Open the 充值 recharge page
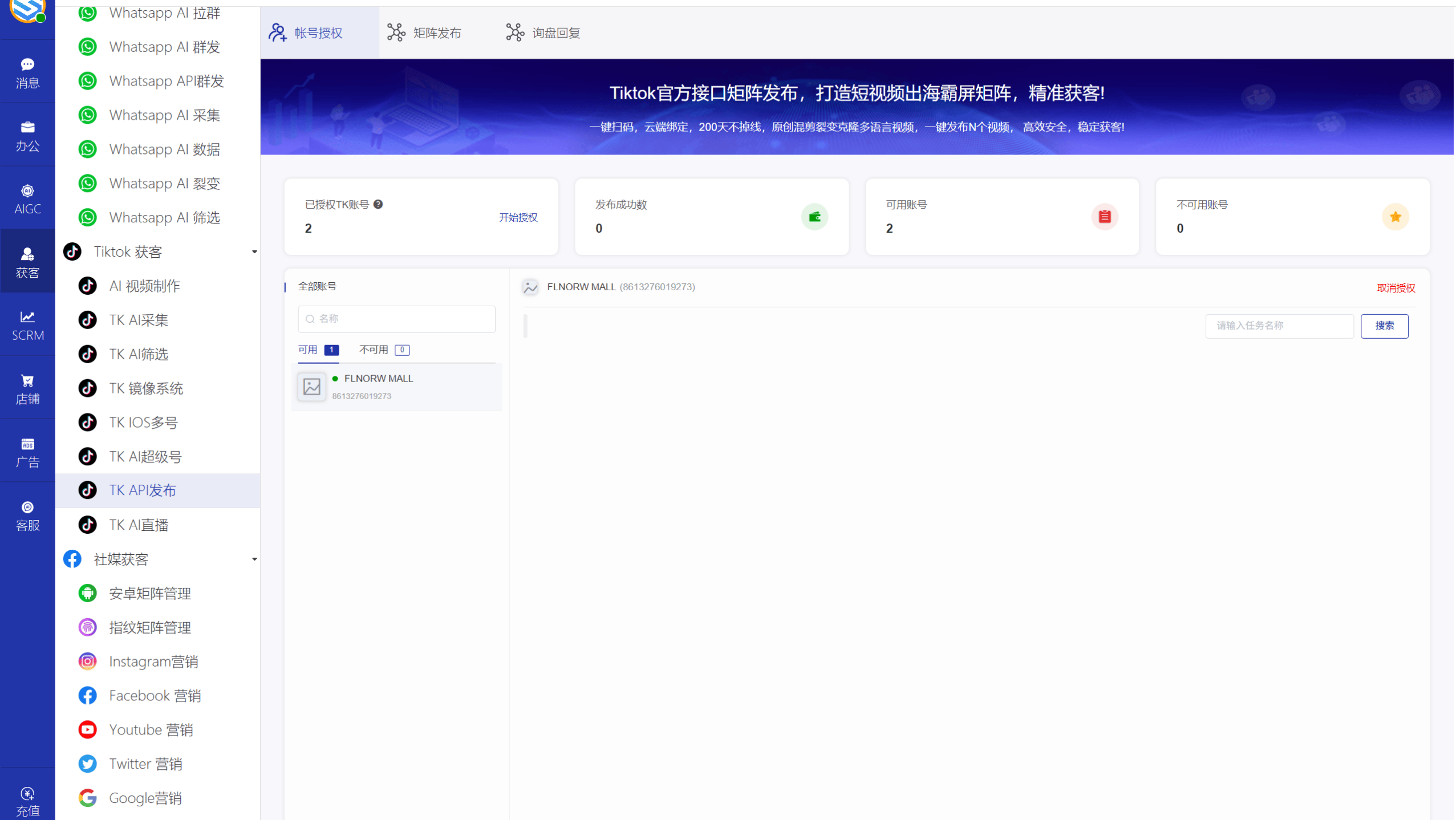This screenshot has width=1456, height=820. coord(27,798)
